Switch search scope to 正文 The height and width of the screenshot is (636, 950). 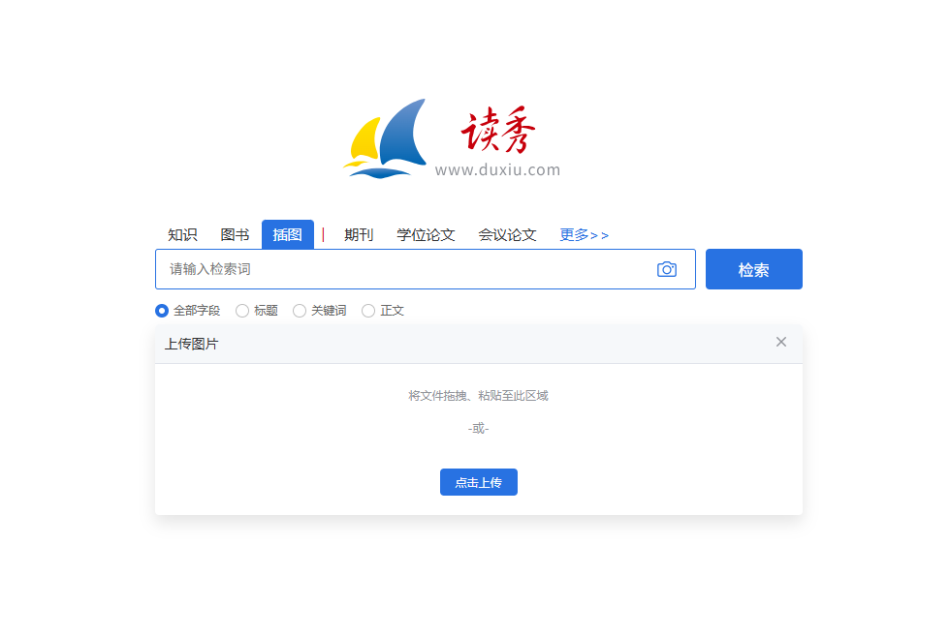(x=368, y=311)
